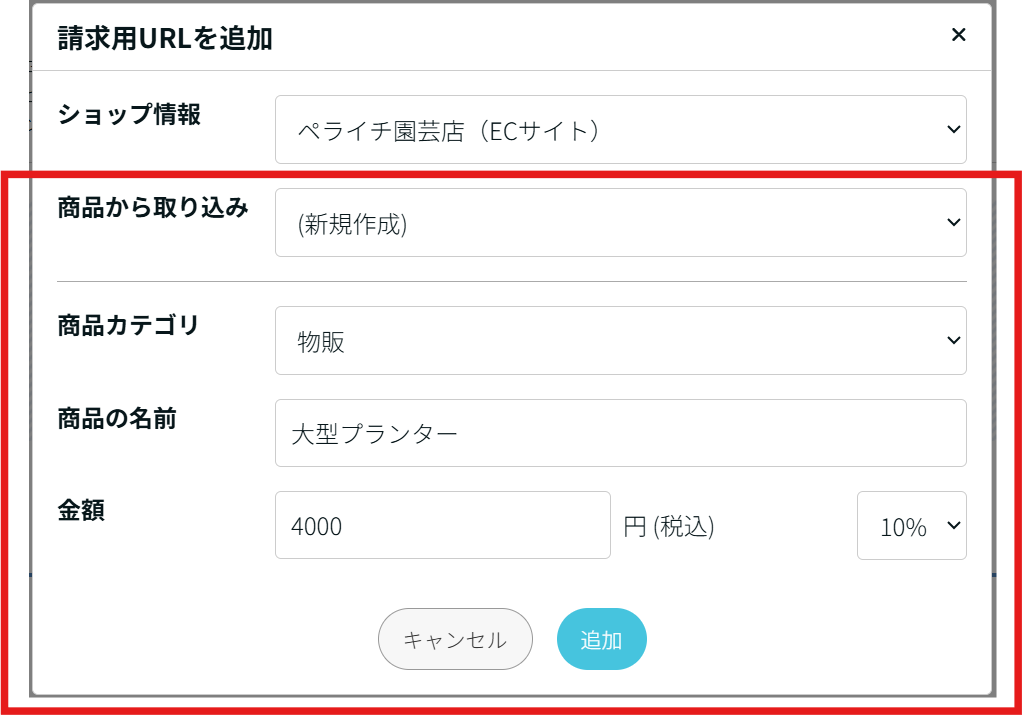Viewport: 1023px width, 716px height.
Task: Click the 商品の名前 label
Action: [x=117, y=419]
